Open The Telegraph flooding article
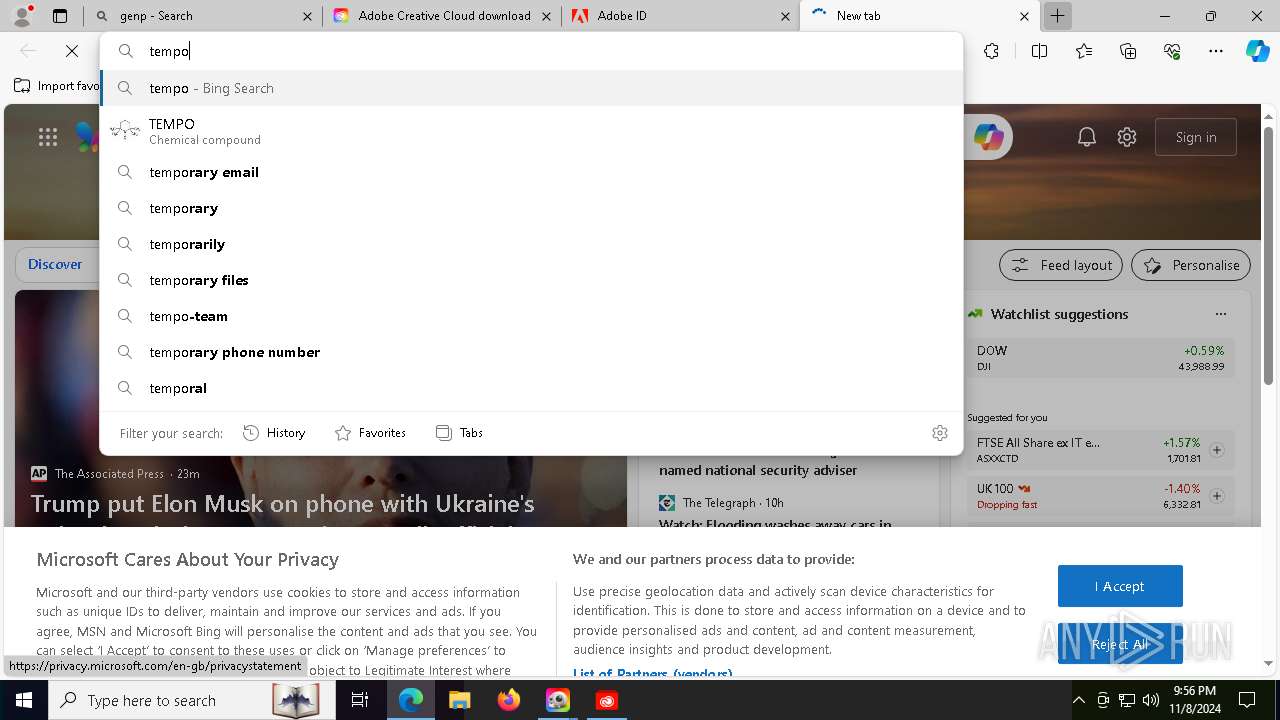 click(x=775, y=524)
